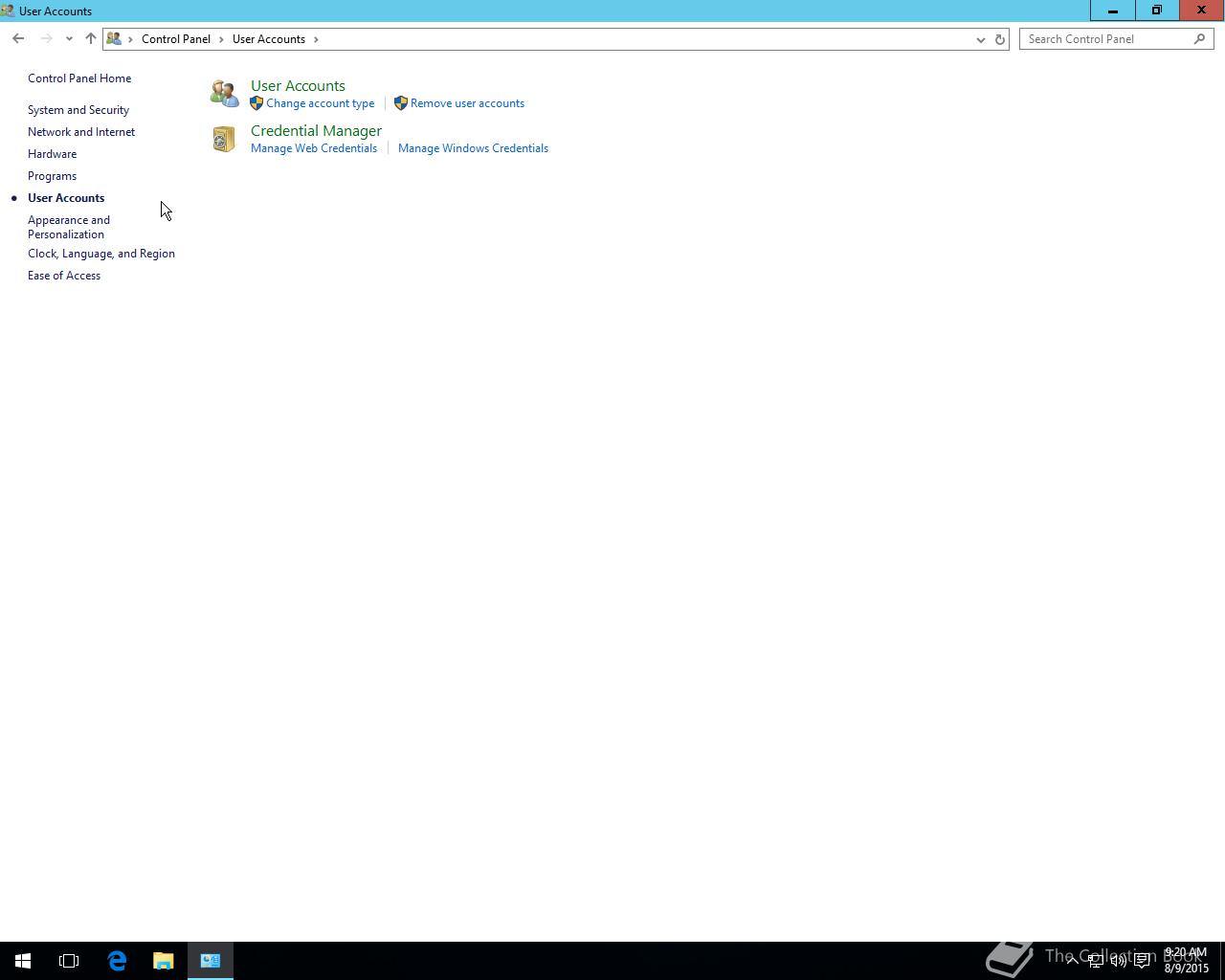1225x980 pixels.
Task: Select Control Panel breadcrumb segment
Action: click(x=176, y=39)
